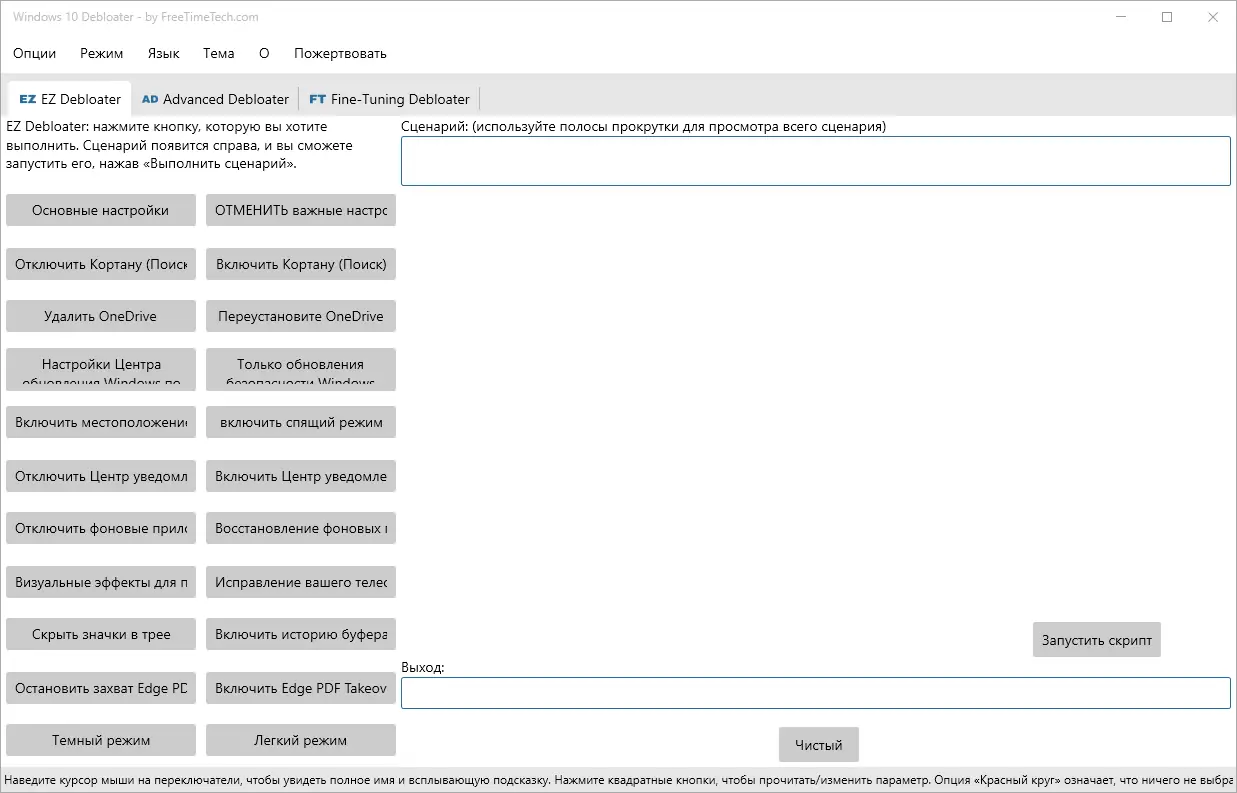1237x793 pixels.
Task: Switch to the Advanced Debloater tab
Action: [x=215, y=99]
